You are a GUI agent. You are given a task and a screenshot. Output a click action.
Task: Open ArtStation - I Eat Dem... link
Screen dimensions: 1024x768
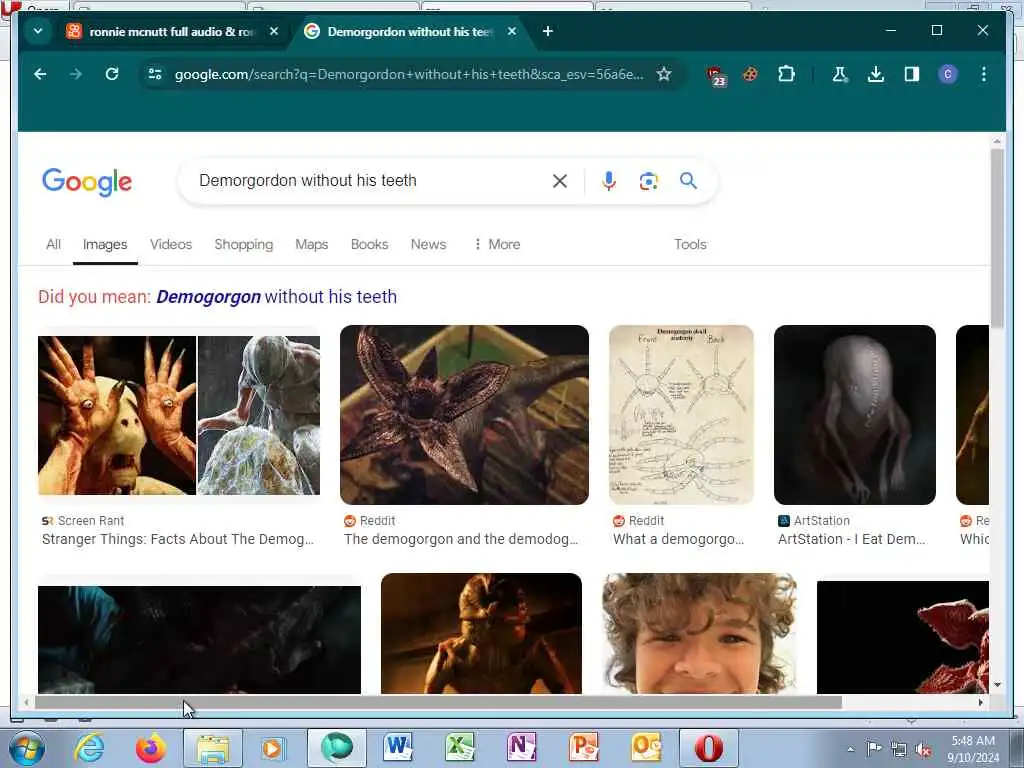coord(852,539)
